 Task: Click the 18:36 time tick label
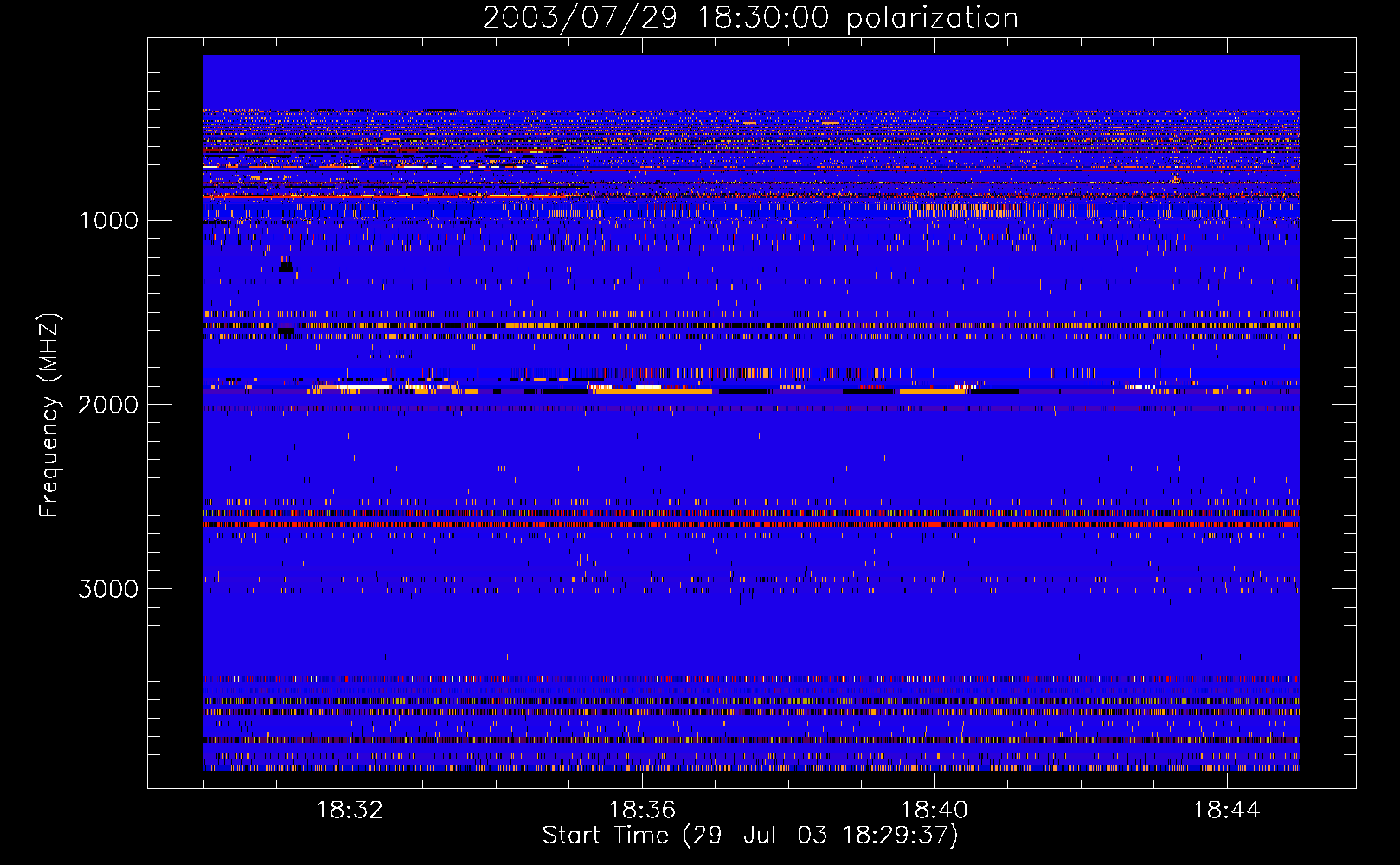click(x=642, y=811)
